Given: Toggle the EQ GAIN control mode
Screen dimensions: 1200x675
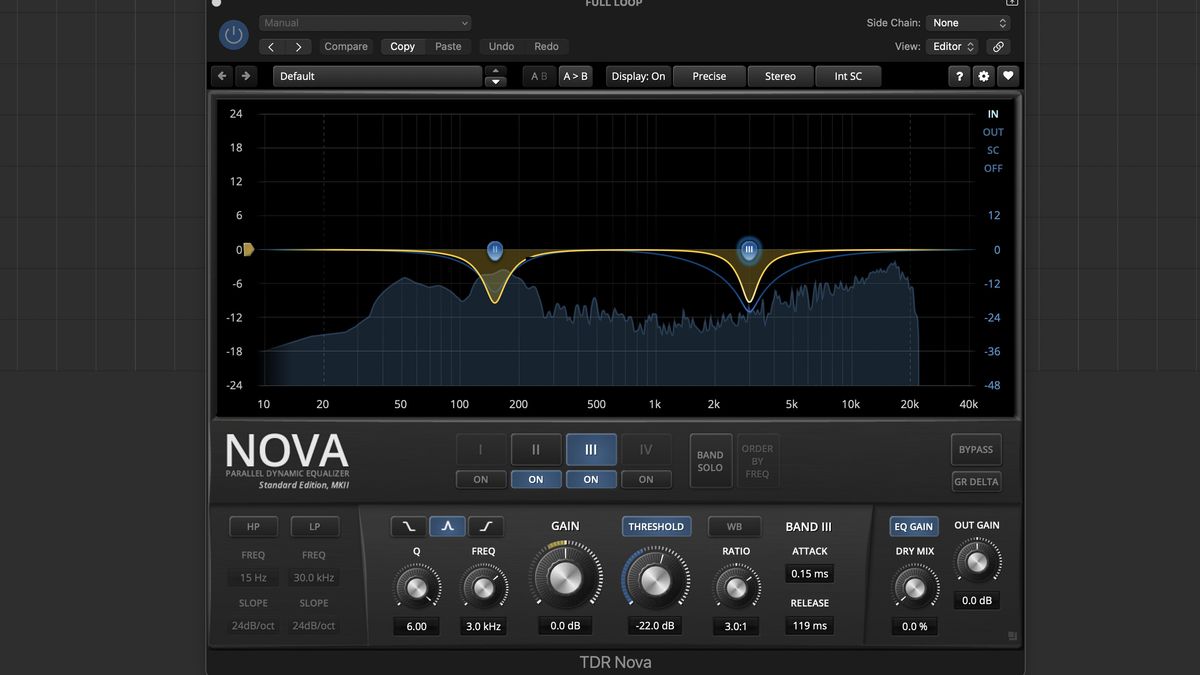Looking at the screenshot, I should coord(913,525).
